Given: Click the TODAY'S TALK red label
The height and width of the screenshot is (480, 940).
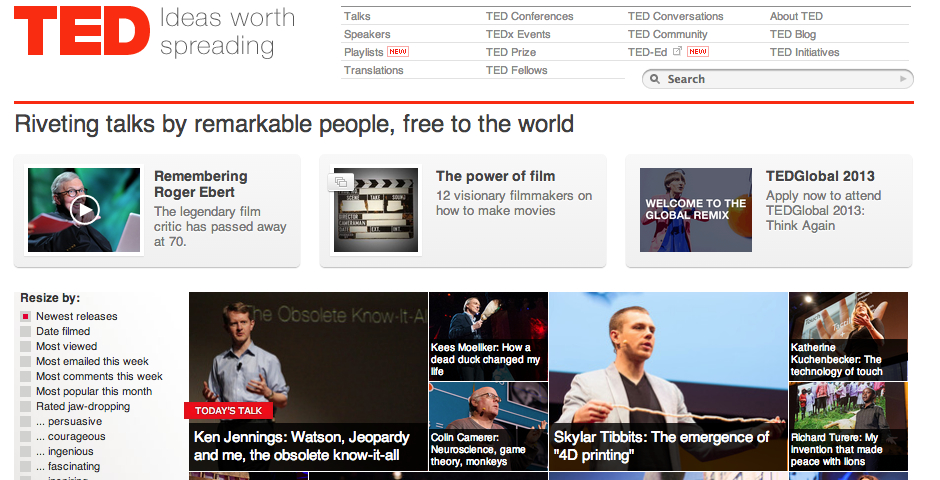Looking at the screenshot, I should 228,410.
